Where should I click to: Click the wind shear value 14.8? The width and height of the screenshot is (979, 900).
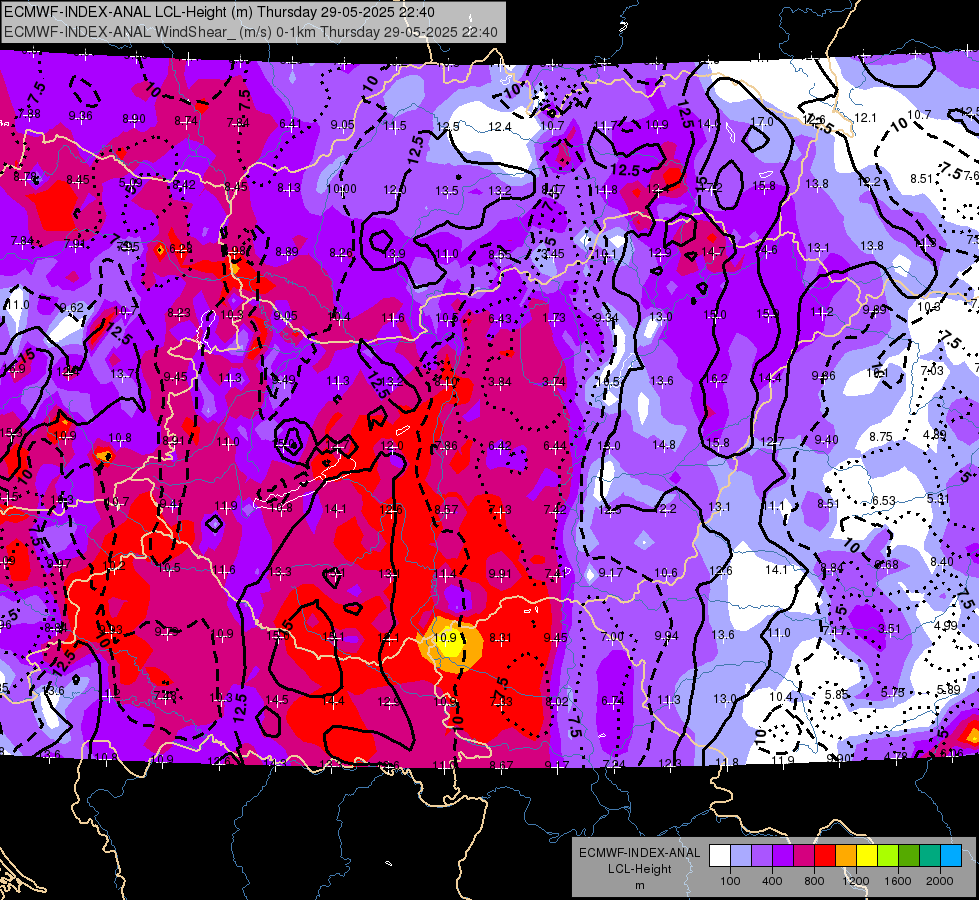664,445
